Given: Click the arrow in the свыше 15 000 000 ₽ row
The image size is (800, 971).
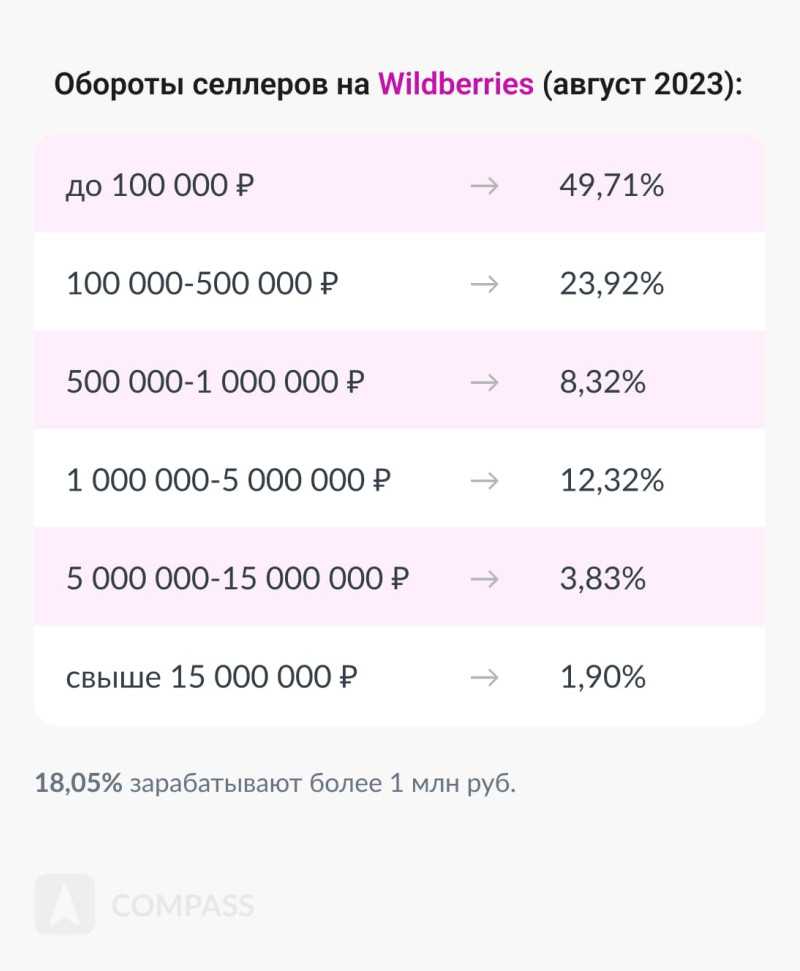Looking at the screenshot, I should pyautogui.click(x=484, y=677).
